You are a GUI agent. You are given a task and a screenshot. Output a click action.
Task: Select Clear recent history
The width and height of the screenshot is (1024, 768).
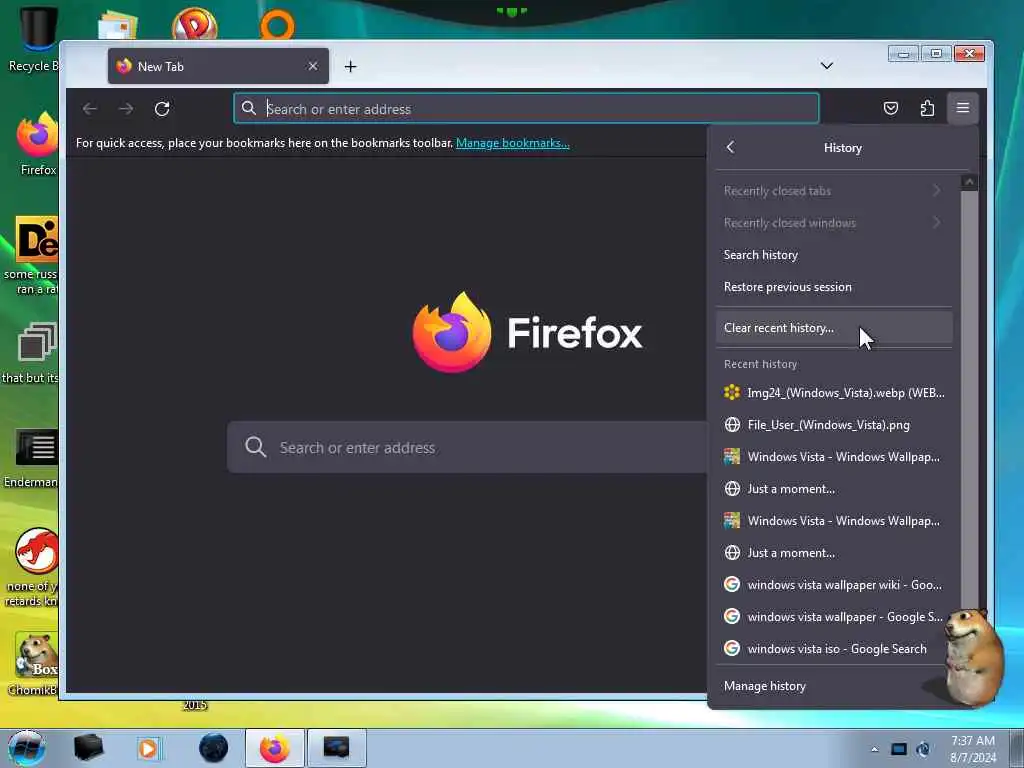(833, 328)
